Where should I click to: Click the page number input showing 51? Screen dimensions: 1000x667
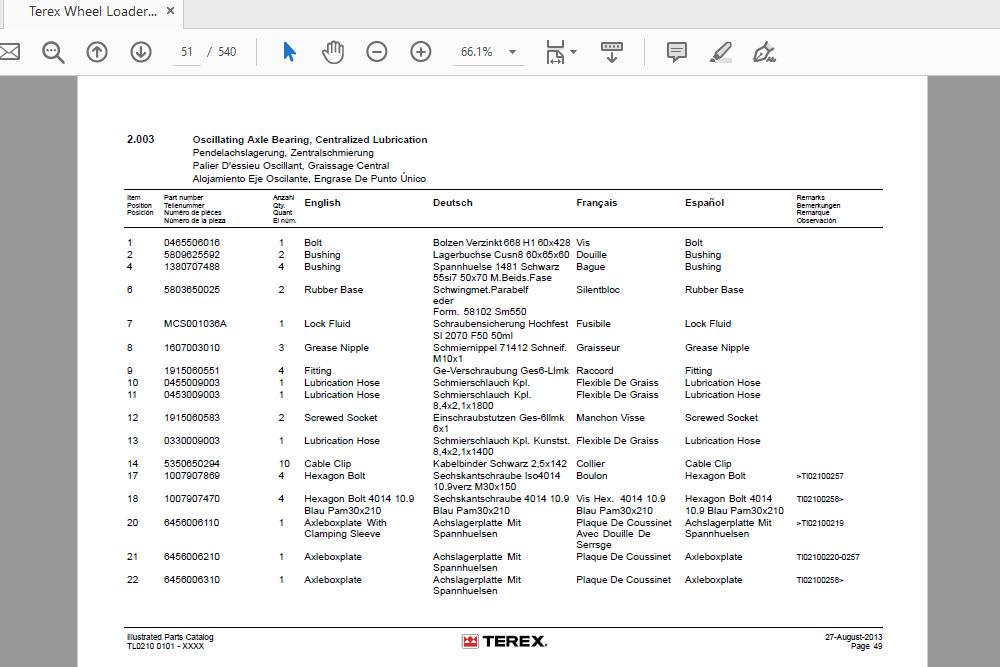click(x=186, y=51)
